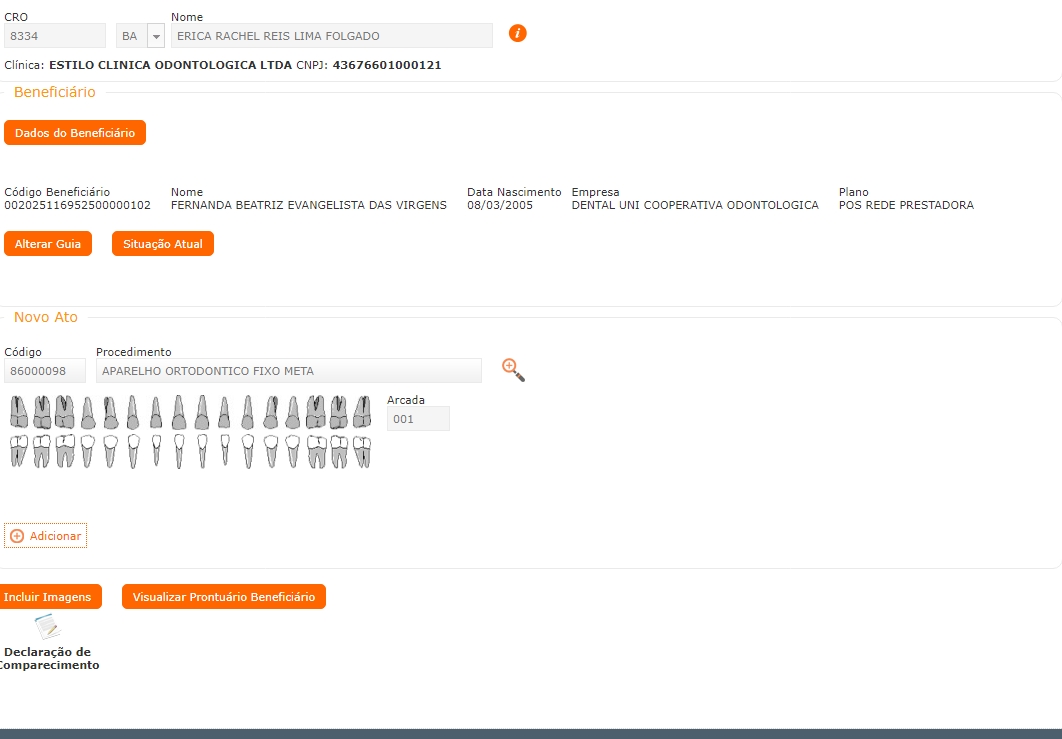1062x739 pixels.
Task: Select the first lower-row tooth from the left
Action: [19, 451]
